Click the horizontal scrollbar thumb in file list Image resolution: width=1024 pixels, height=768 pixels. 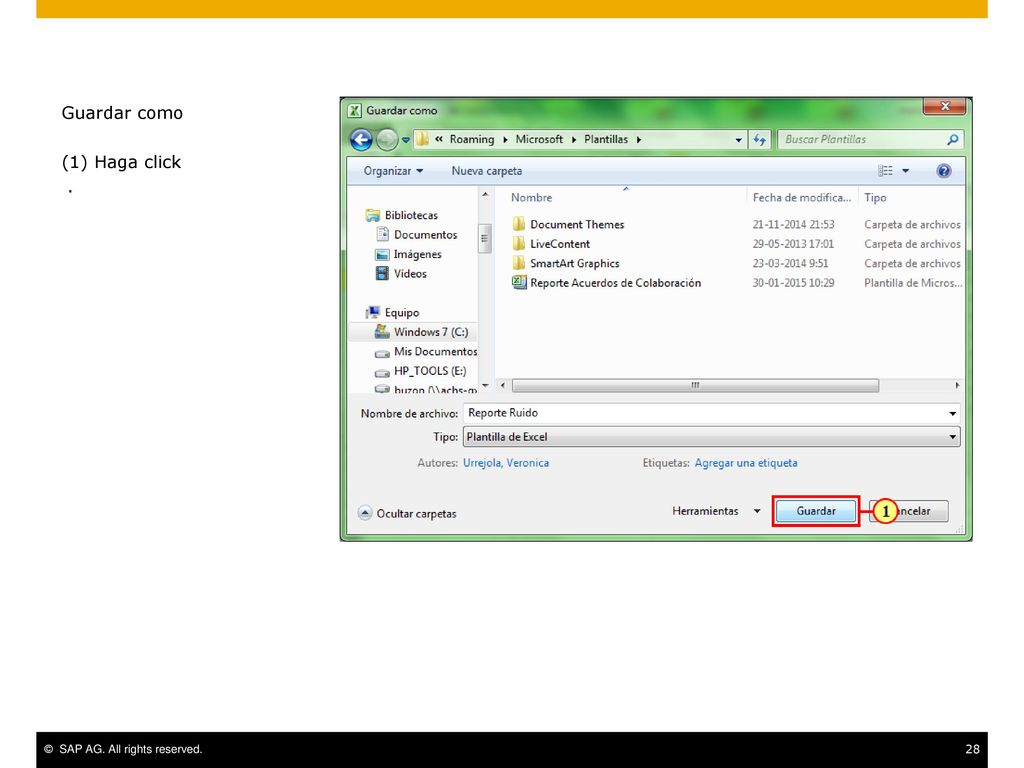[695, 385]
